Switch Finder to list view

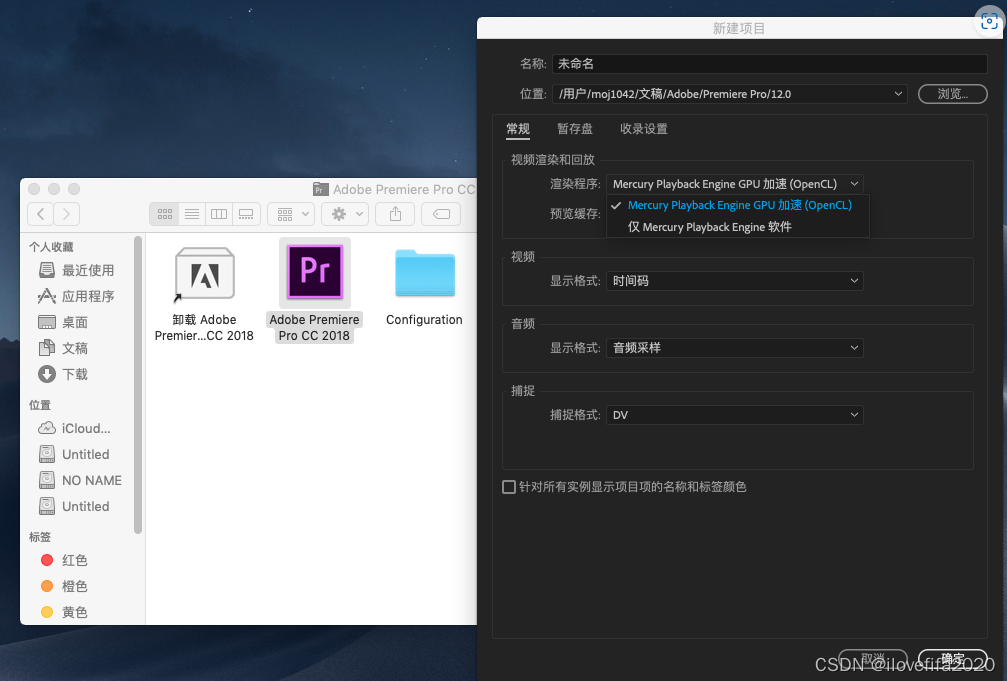point(192,214)
